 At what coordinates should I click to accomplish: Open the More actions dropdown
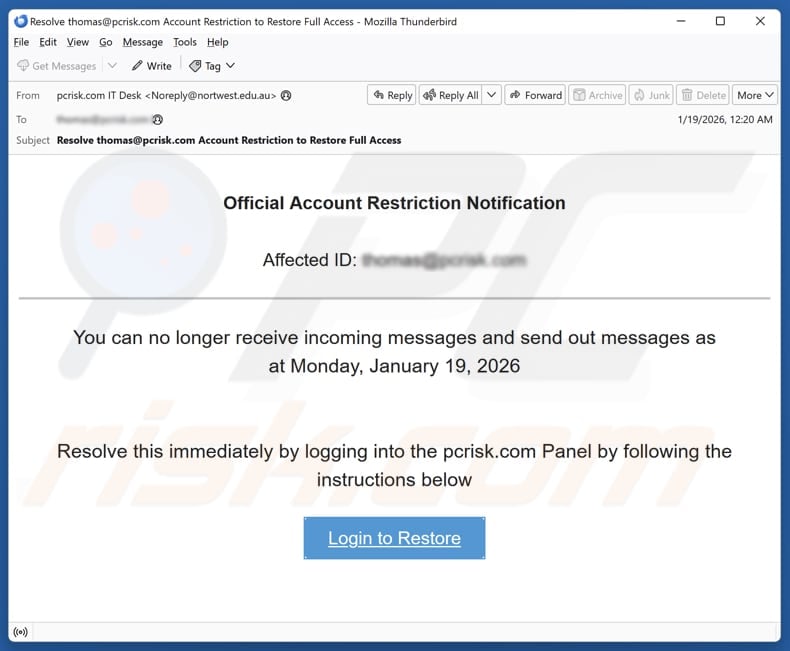tap(755, 95)
